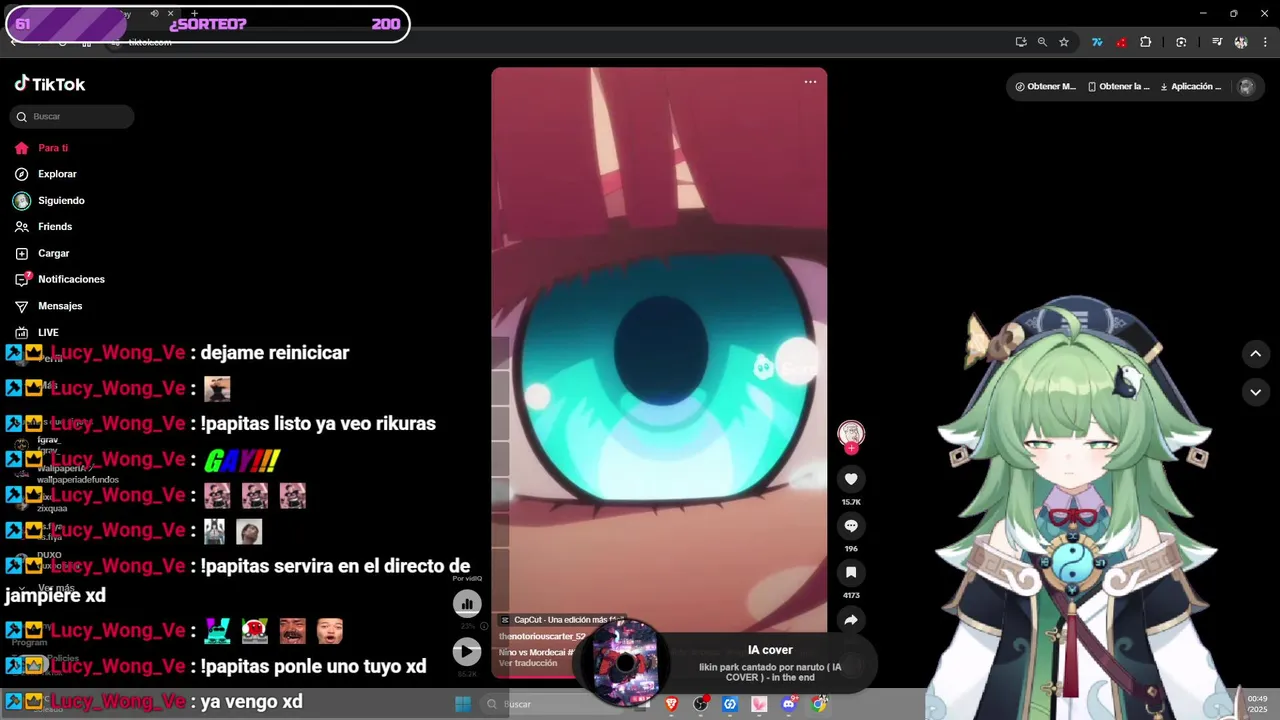This screenshot has height=720, width=1280.
Task: Click the Google Lens screenshot search icon
Action: [x=1181, y=42]
